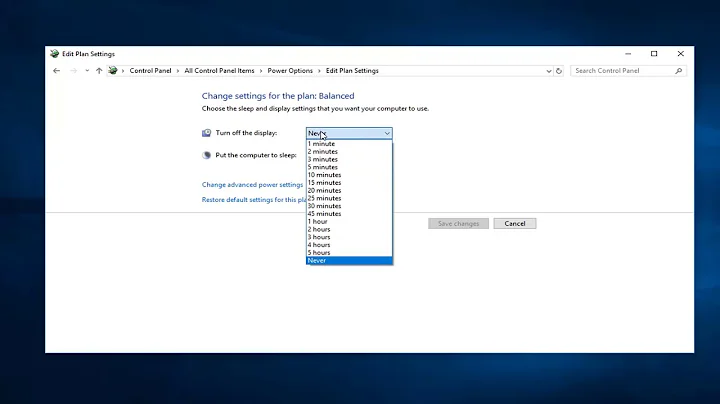Click the display monitor icon
The height and width of the screenshot is (404, 720).
pyautogui.click(x=207, y=133)
